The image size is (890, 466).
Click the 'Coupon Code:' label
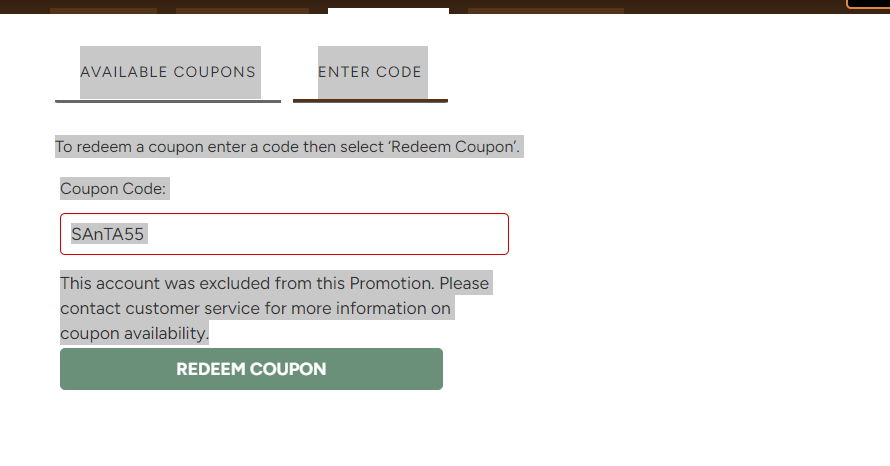114,188
